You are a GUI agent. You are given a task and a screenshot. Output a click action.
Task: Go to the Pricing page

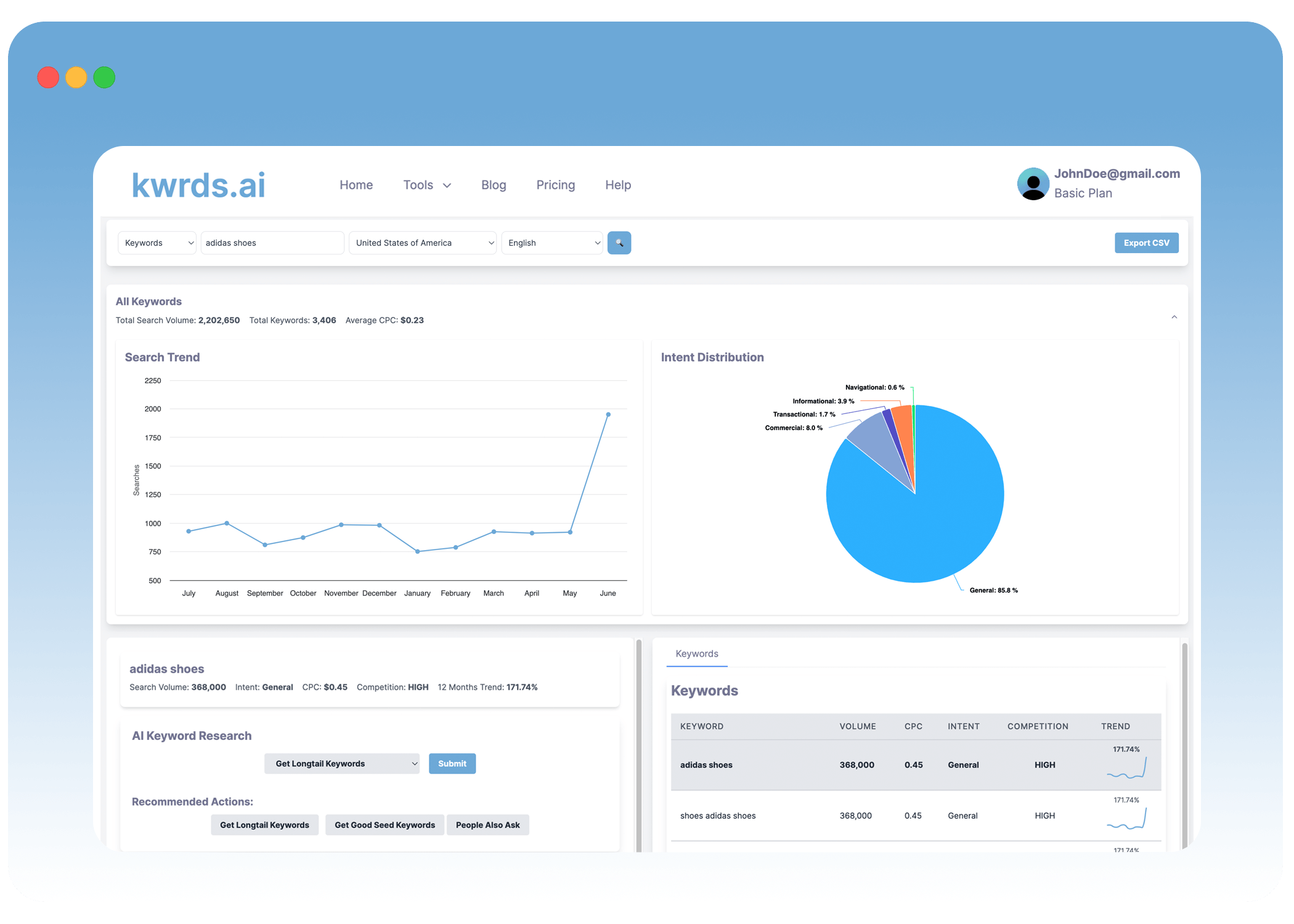click(555, 185)
